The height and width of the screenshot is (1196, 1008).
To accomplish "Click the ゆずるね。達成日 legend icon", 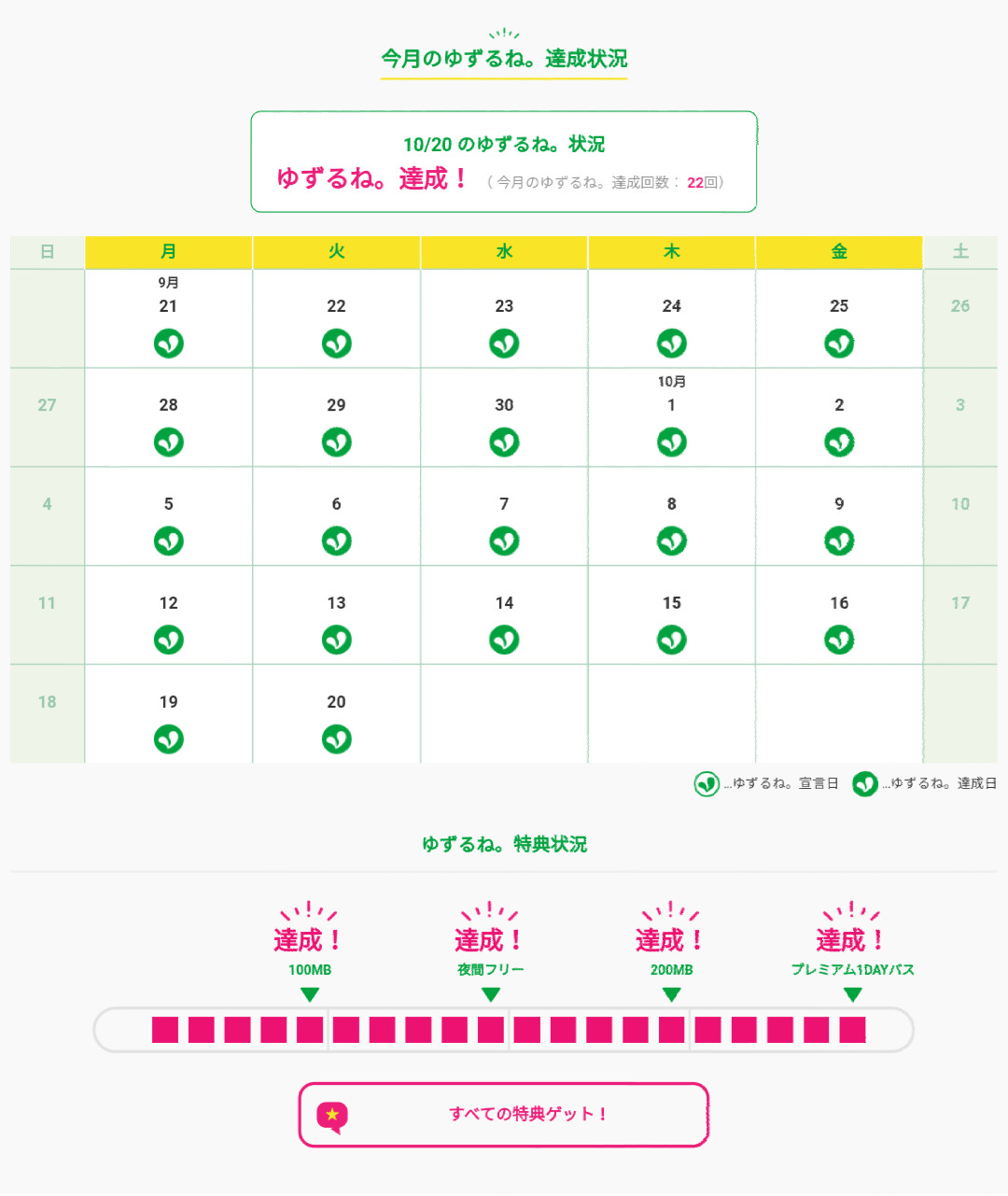I will pyautogui.click(x=865, y=783).
